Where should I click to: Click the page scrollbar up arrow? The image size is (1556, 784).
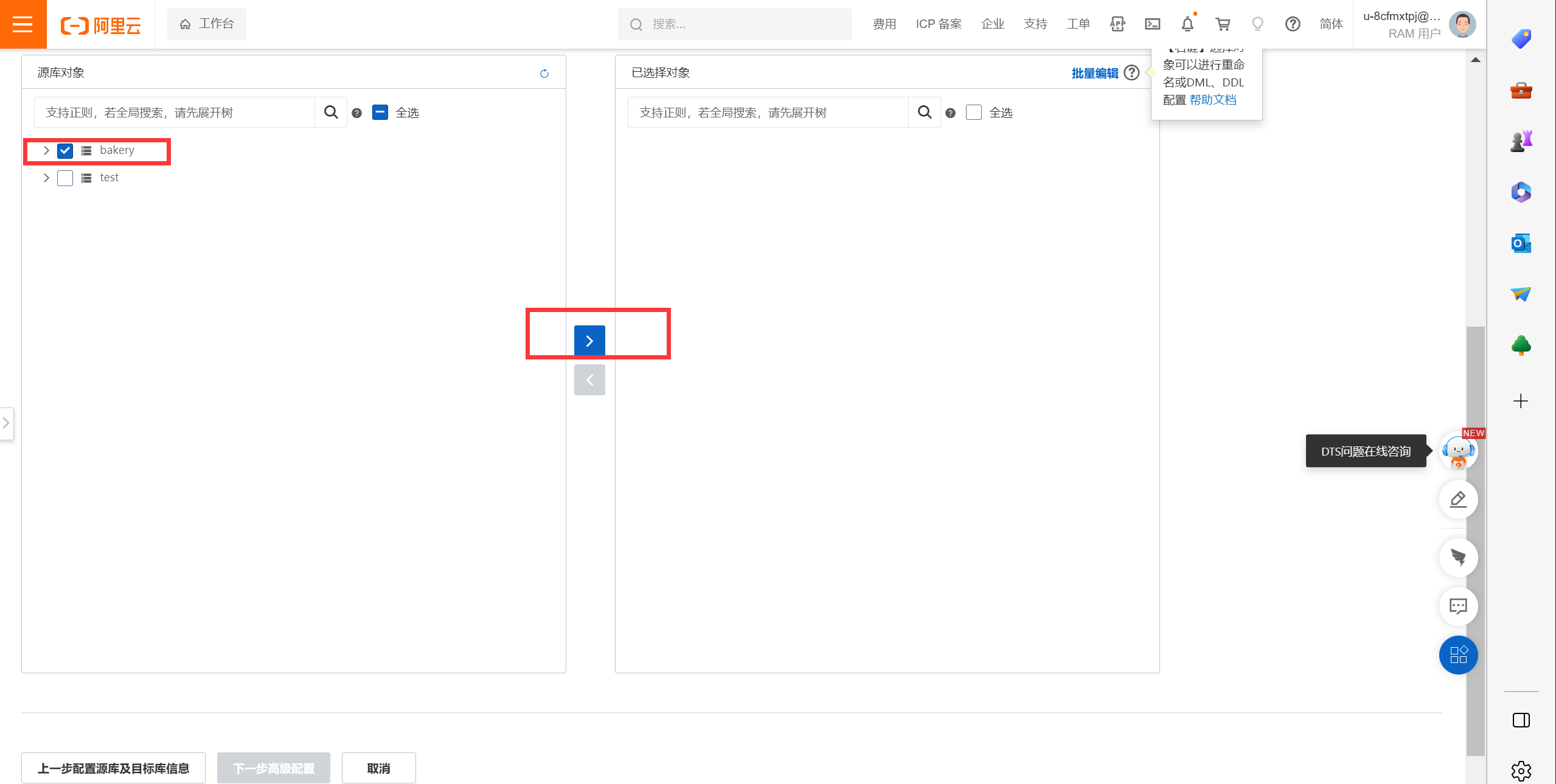(x=1476, y=60)
